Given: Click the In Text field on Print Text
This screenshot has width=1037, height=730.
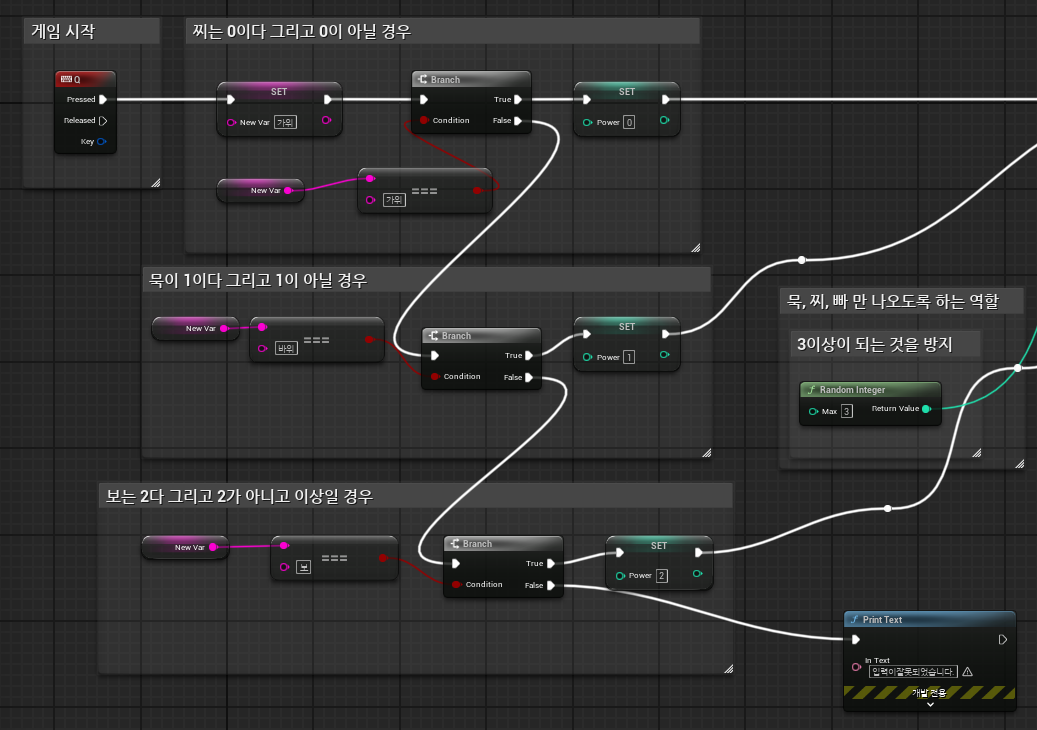Looking at the screenshot, I should pyautogui.click(x=913, y=672).
